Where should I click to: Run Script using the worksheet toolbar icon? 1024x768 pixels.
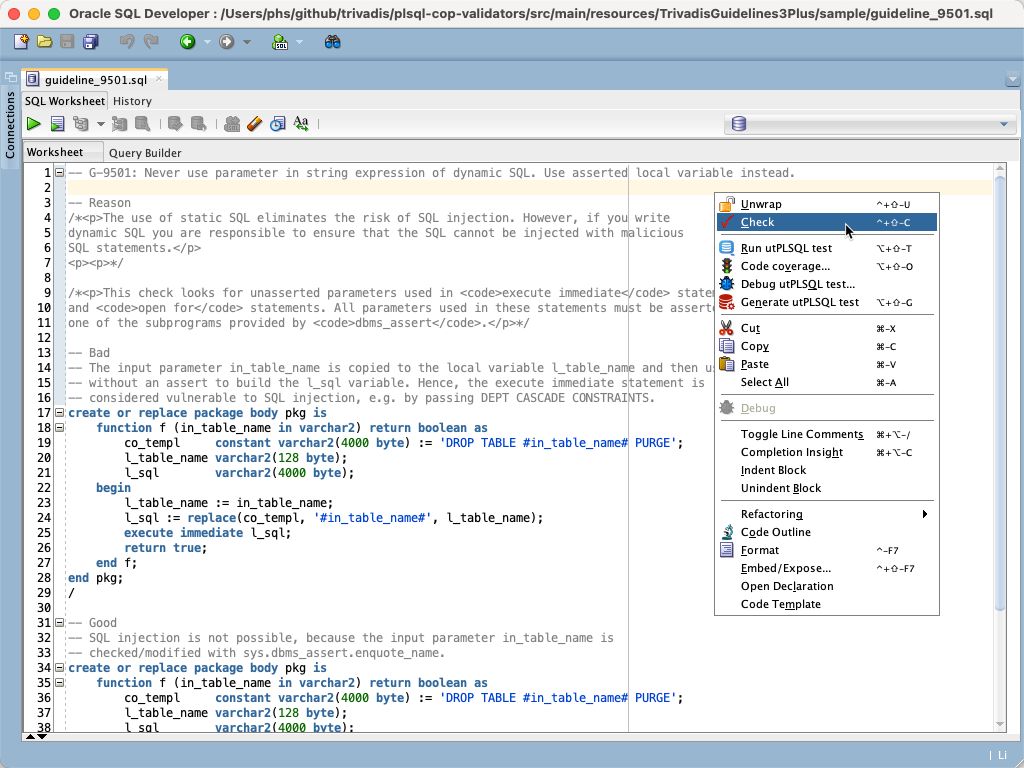(x=57, y=123)
